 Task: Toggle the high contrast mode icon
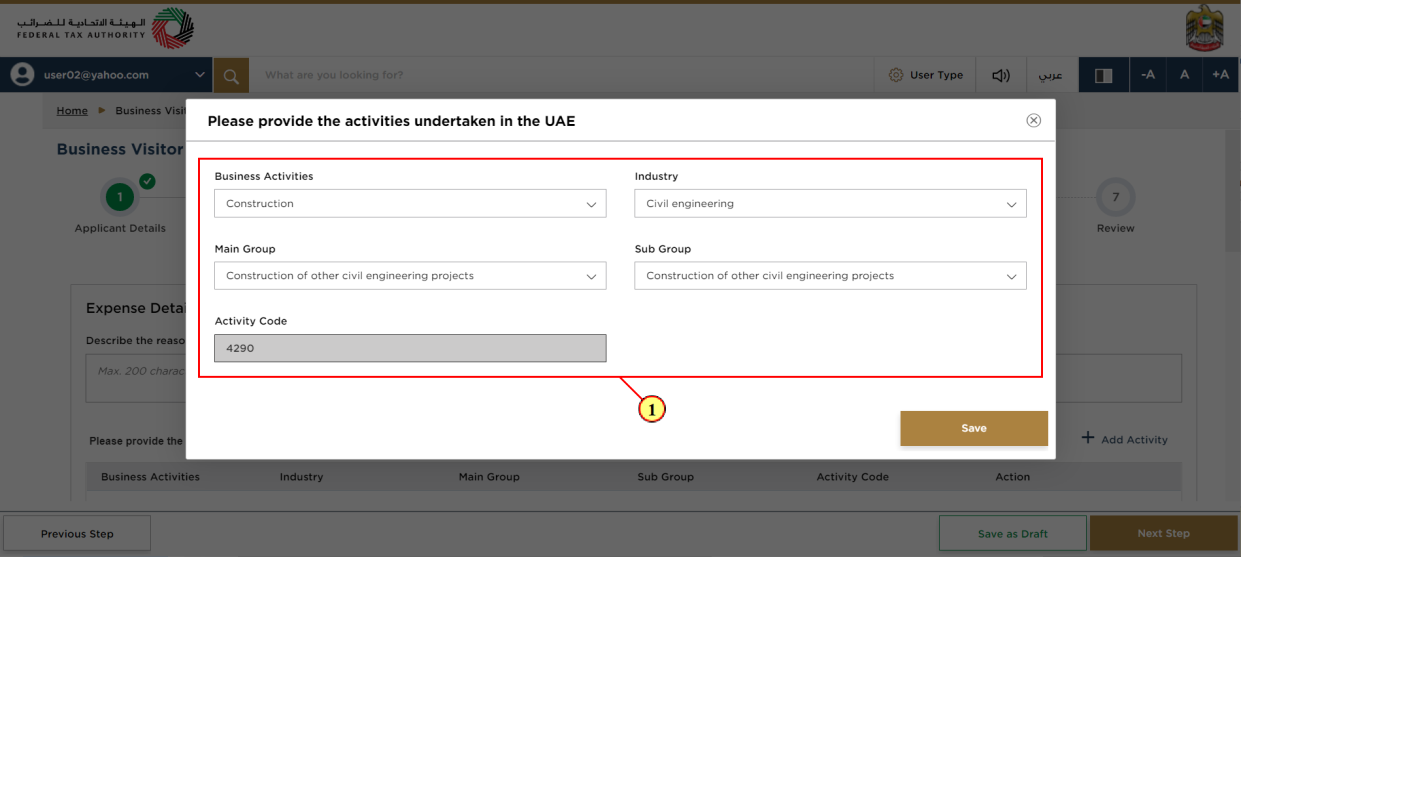pyautogui.click(x=1104, y=75)
